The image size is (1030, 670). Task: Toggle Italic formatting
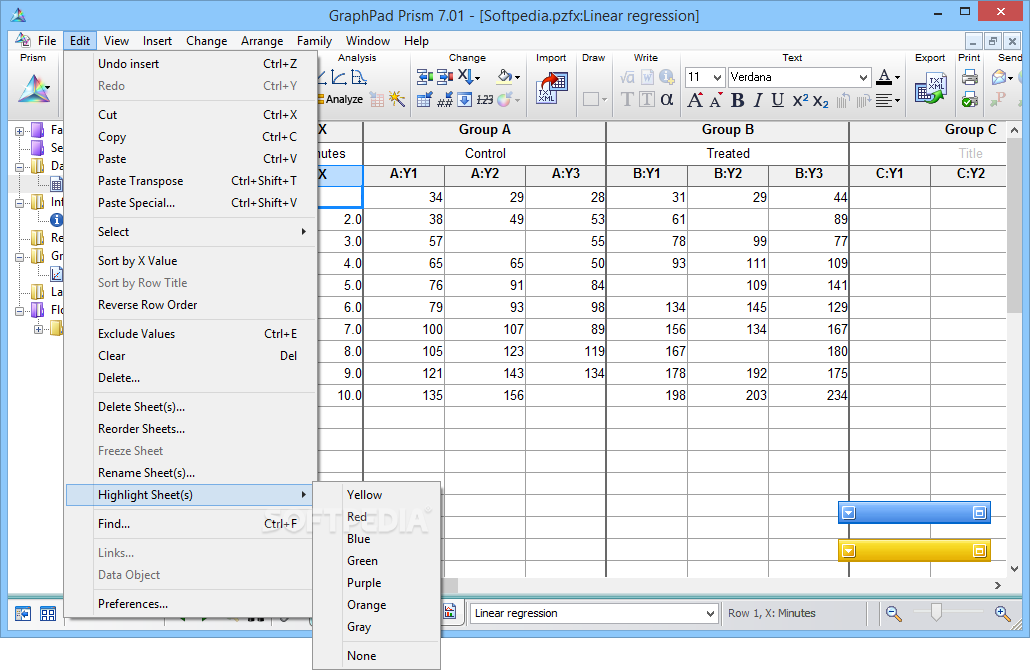(x=757, y=100)
